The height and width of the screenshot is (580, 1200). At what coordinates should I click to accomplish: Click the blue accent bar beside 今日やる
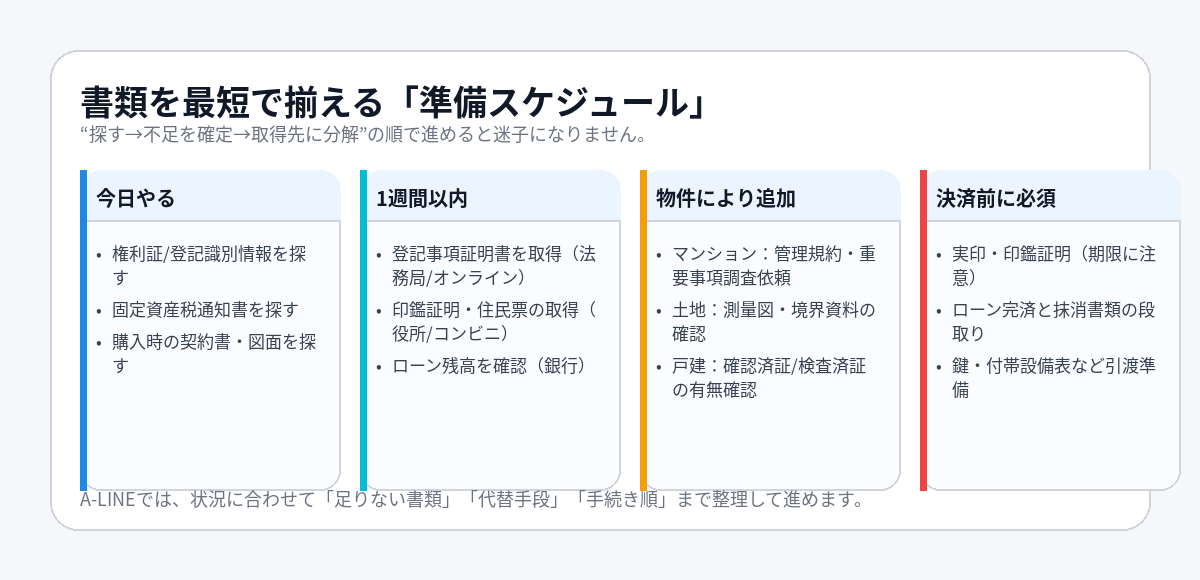pos(84,330)
